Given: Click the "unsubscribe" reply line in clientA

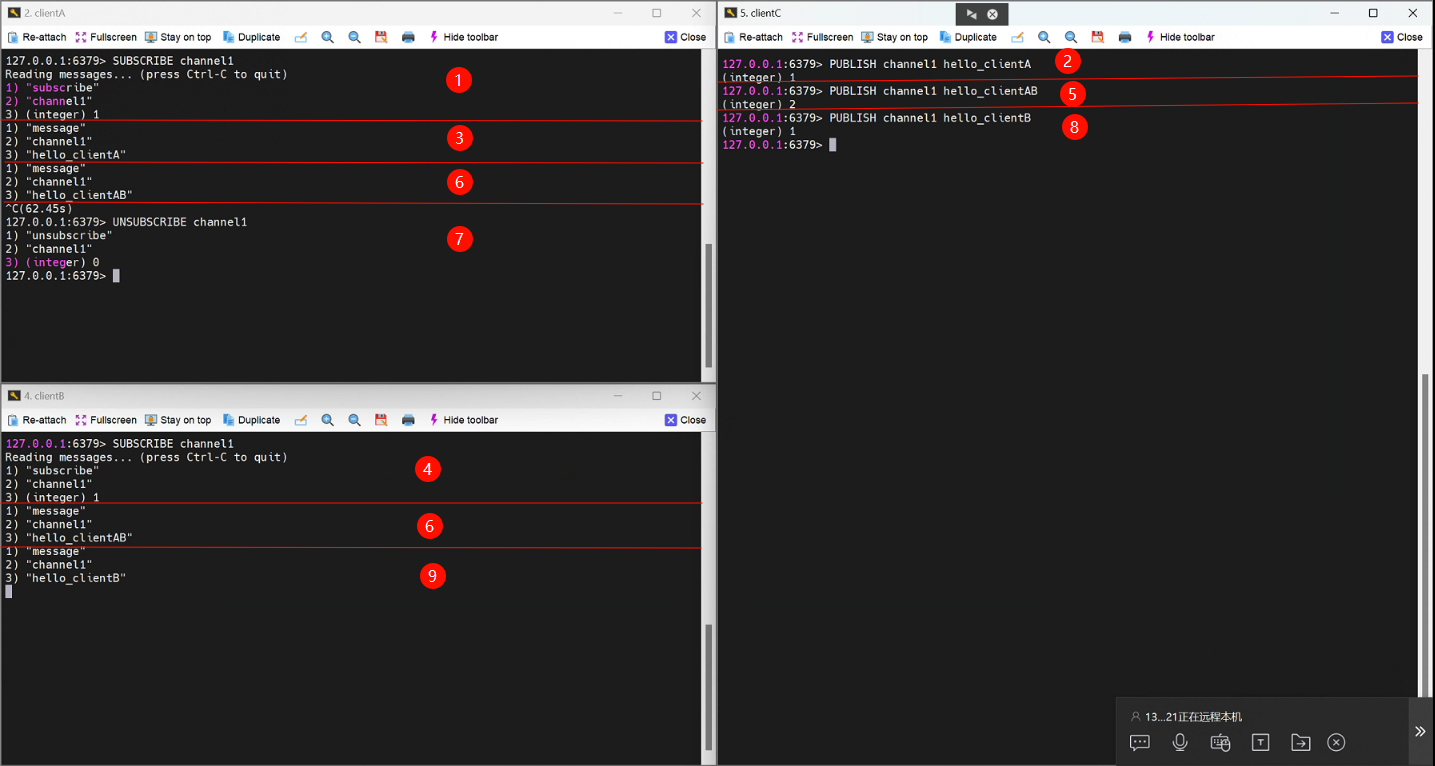Looking at the screenshot, I should coord(59,236).
